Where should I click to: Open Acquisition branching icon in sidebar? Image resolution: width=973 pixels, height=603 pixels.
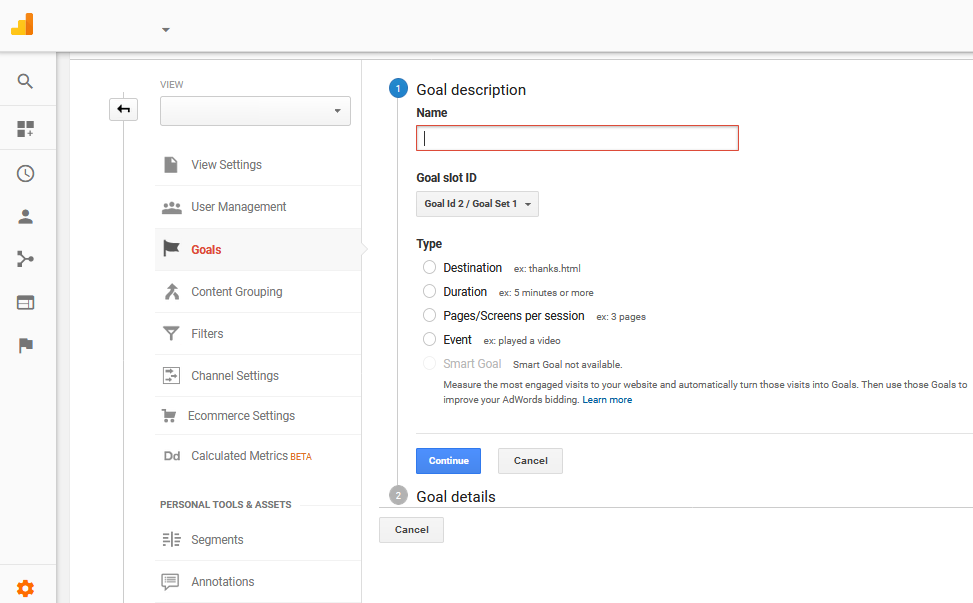(x=25, y=259)
